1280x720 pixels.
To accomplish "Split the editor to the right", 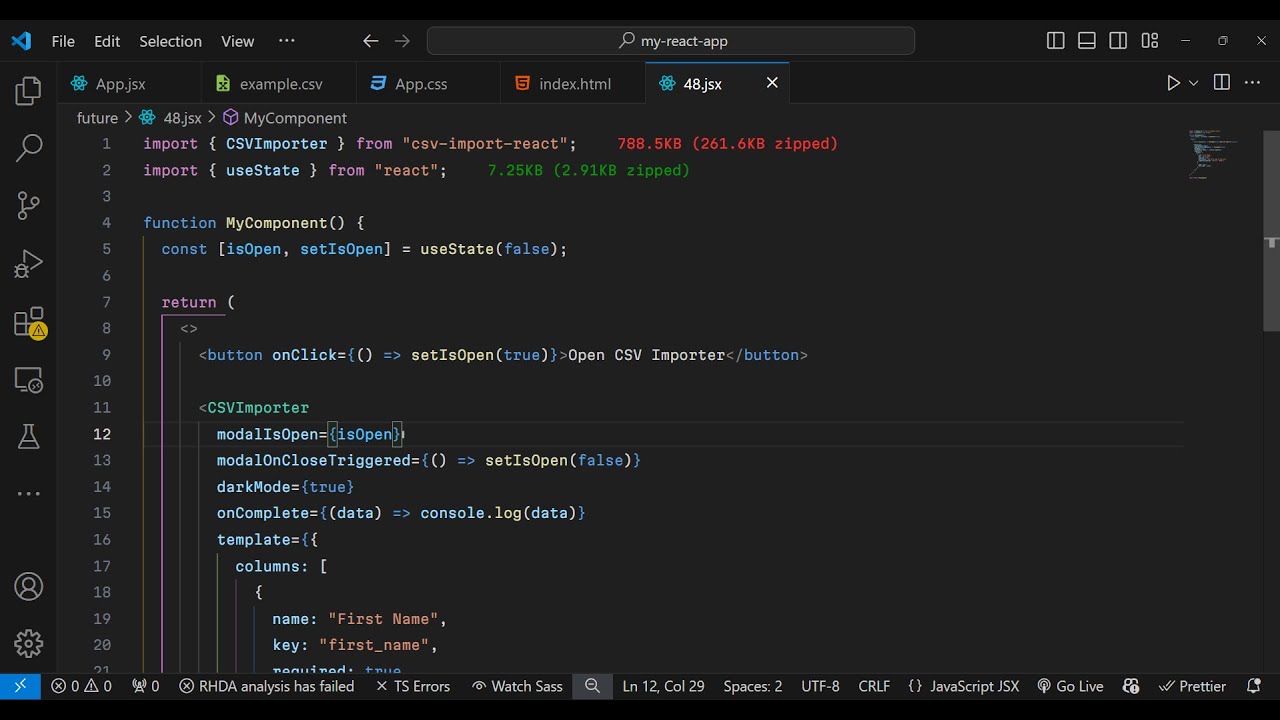I will click(1221, 83).
